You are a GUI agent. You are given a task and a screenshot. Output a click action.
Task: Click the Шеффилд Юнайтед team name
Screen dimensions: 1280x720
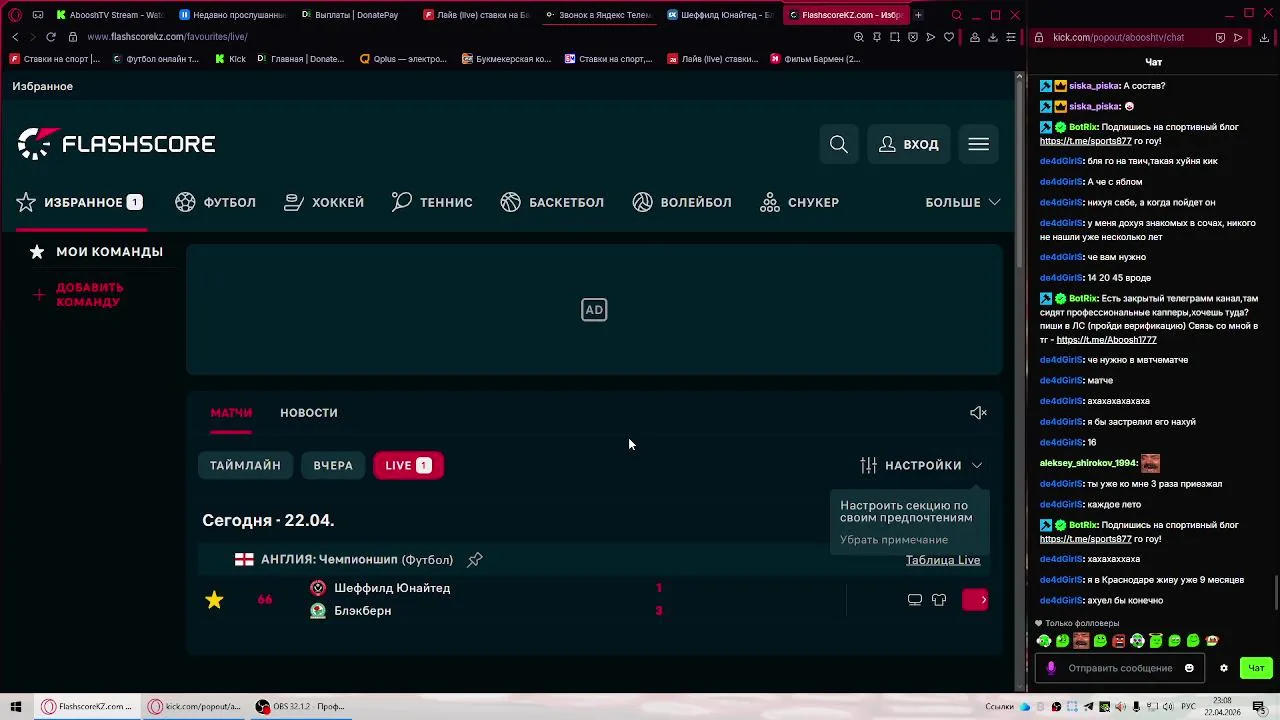[x=392, y=588]
